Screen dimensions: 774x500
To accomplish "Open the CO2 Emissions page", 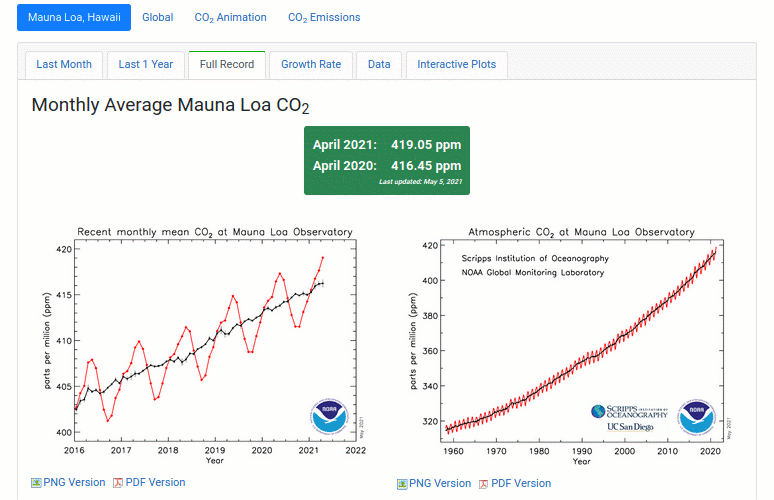I will pos(324,18).
